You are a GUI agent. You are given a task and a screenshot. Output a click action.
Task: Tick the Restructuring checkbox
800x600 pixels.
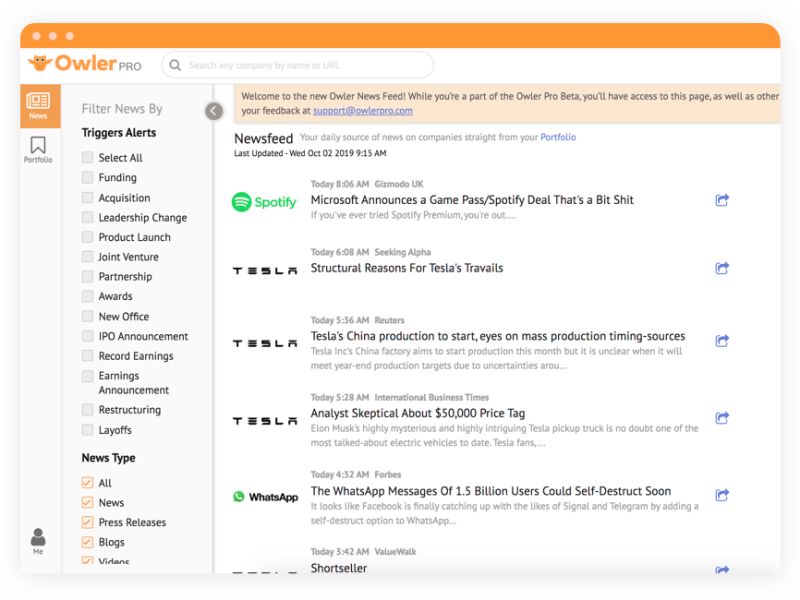(x=88, y=410)
